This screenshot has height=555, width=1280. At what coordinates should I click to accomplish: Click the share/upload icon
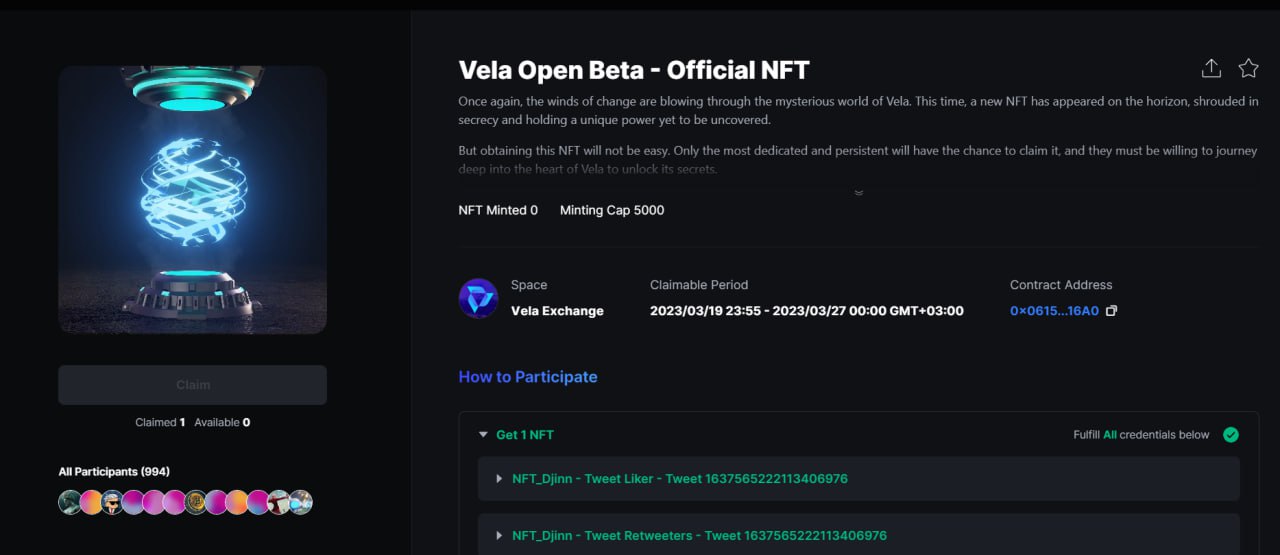point(1211,68)
